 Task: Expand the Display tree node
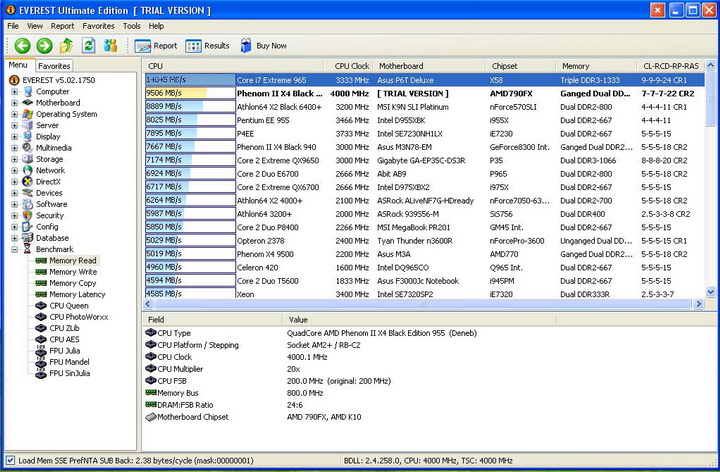click(15, 136)
